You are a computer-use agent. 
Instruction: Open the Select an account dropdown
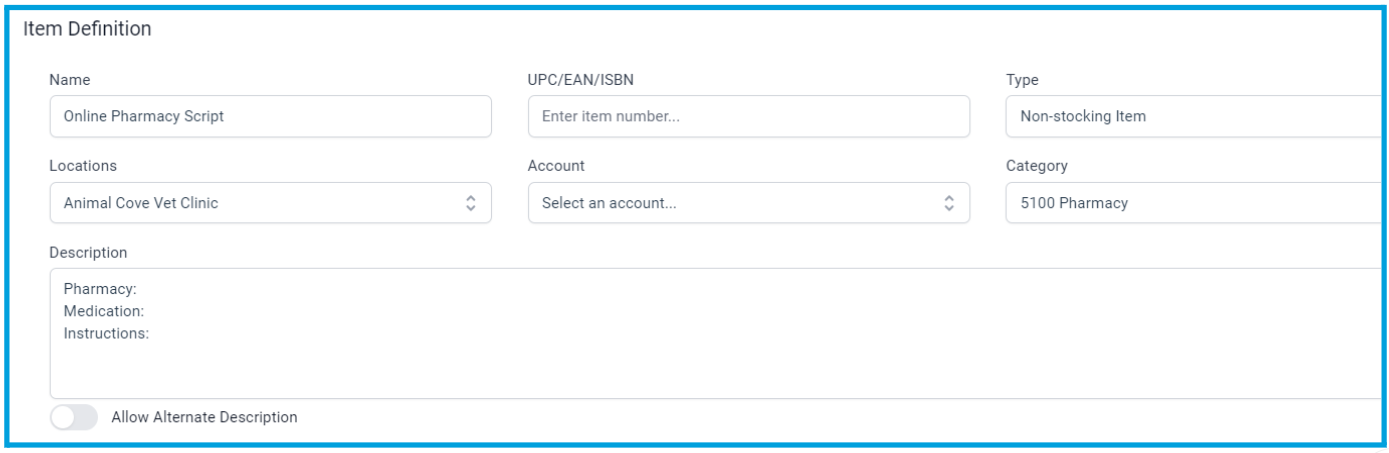(748, 203)
